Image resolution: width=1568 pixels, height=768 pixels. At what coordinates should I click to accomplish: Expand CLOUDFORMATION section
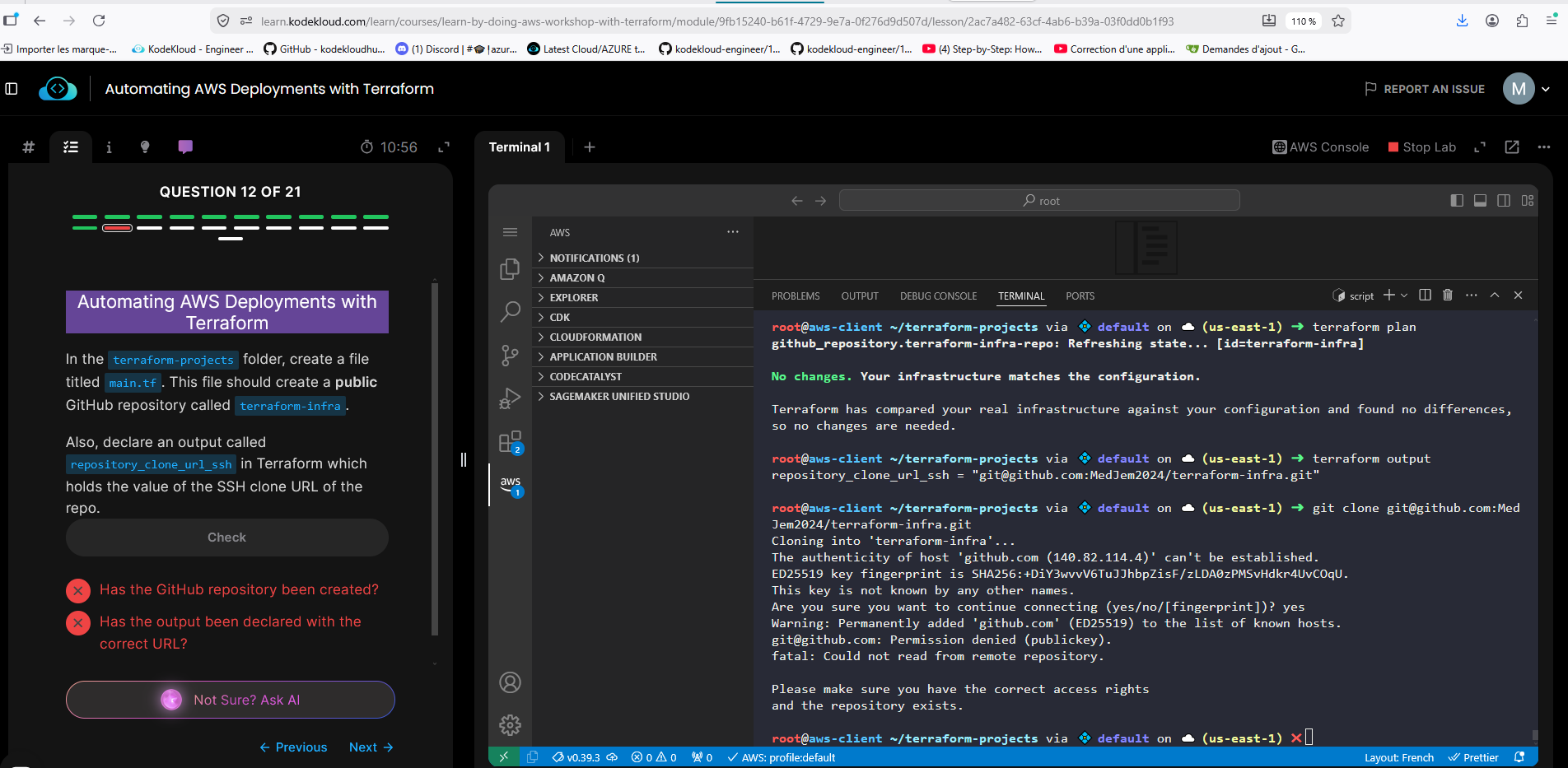pos(643,337)
